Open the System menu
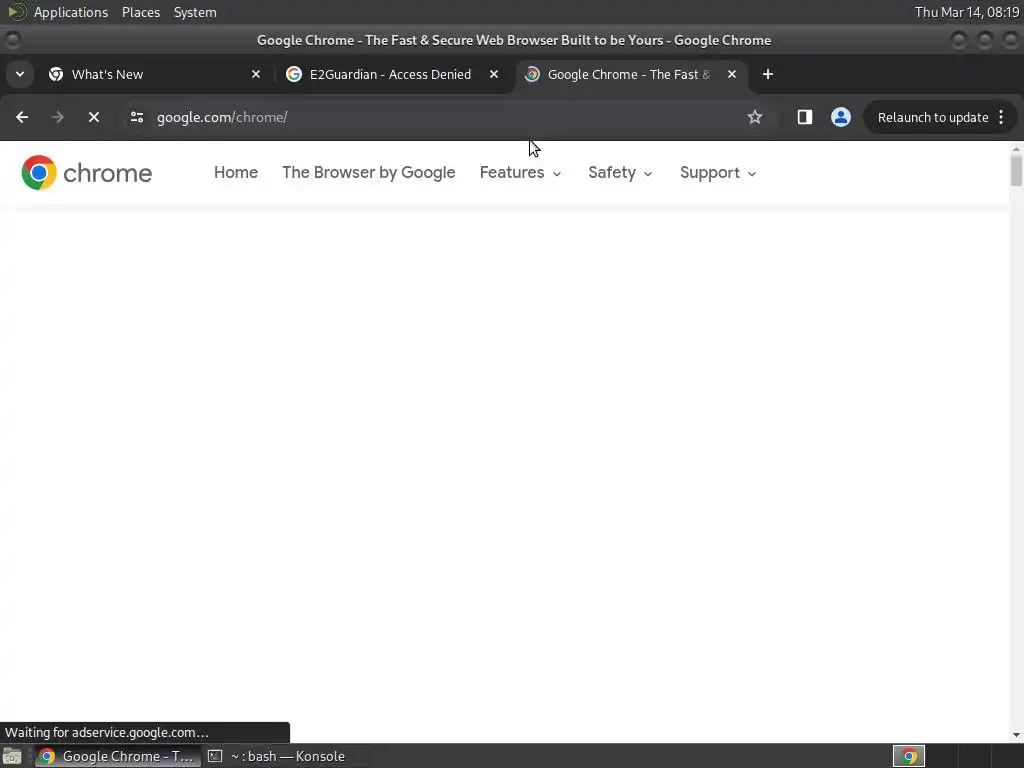 coord(195,12)
